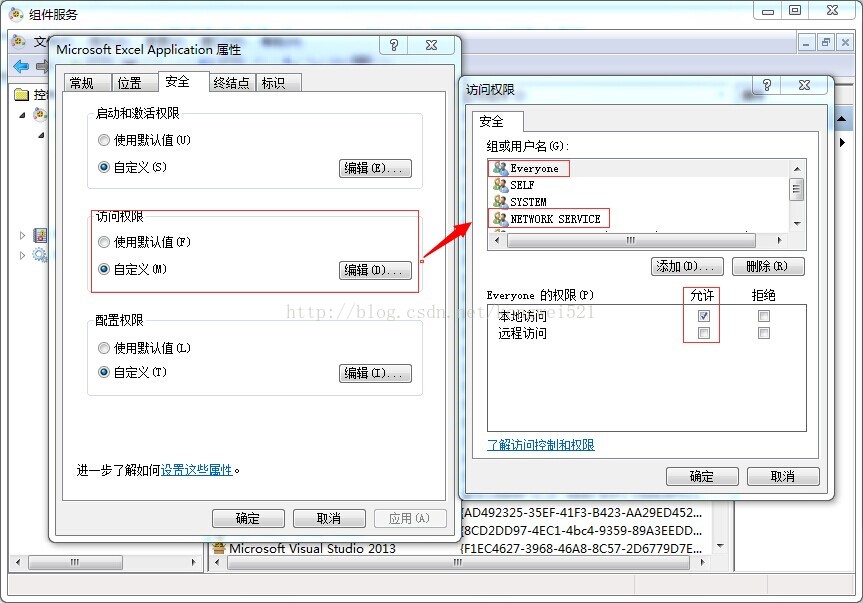Click the {AD492325-35EF-41F3 GUID entry

pos(581,512)
